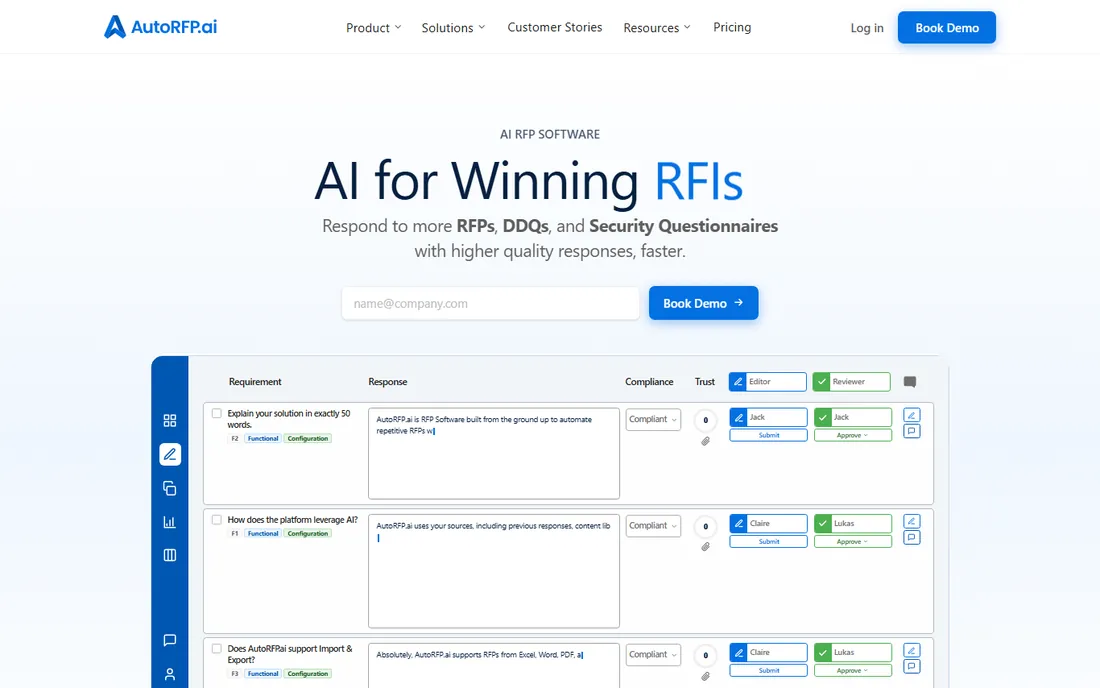
Task: Check the 'How does the platform leverage AI' checkbox
Action: (x=217, y=520)
